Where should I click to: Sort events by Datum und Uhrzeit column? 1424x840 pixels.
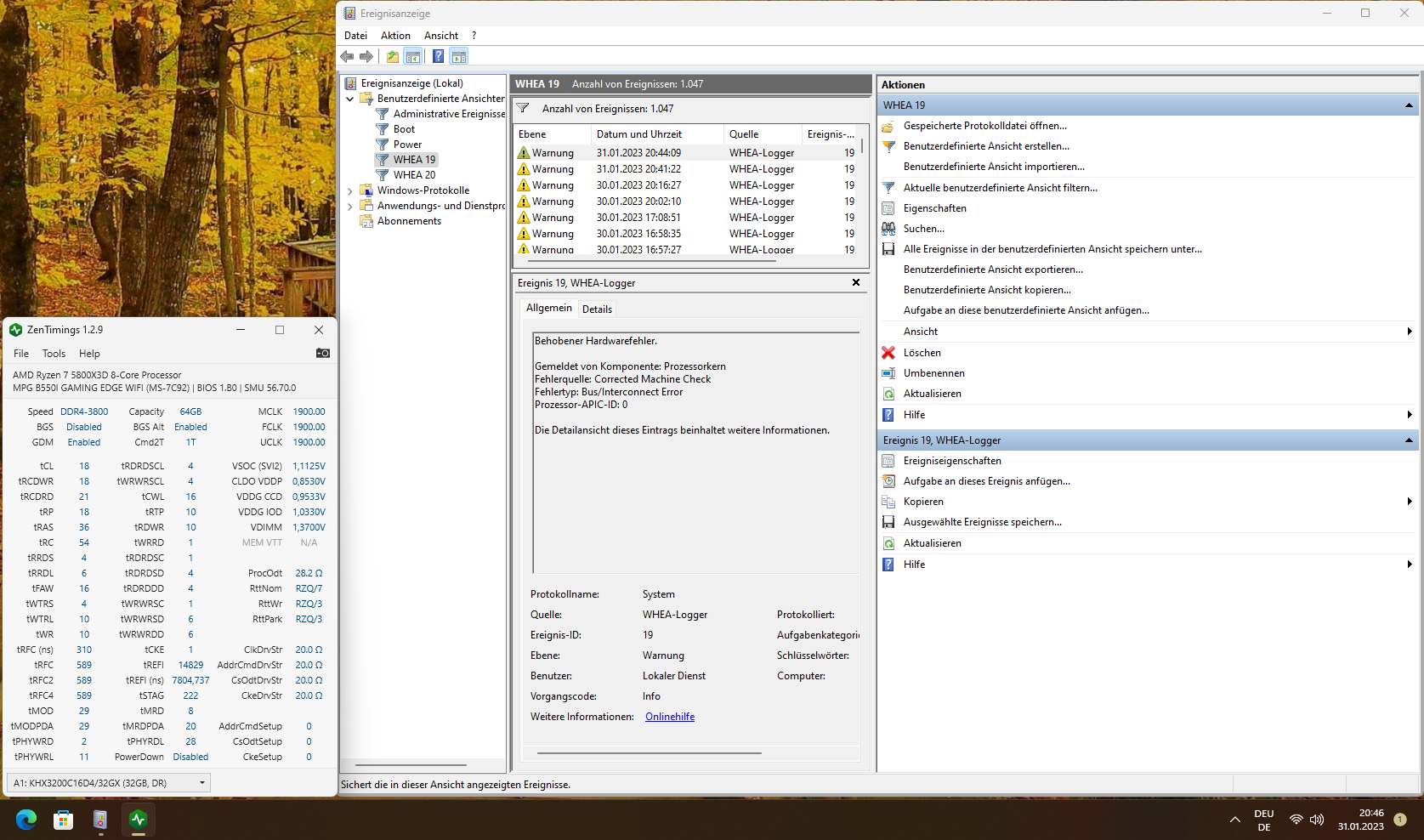click(657, 134)
